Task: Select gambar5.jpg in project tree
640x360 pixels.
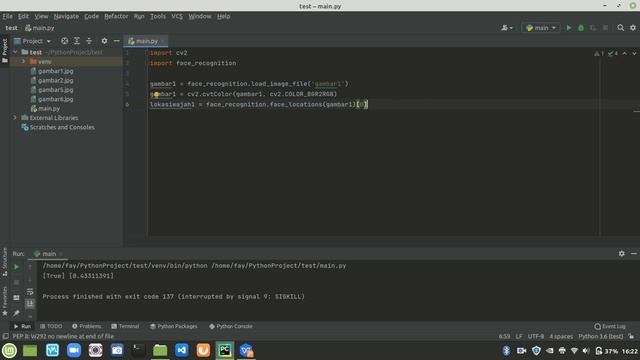Action: [x=52, y=90]
